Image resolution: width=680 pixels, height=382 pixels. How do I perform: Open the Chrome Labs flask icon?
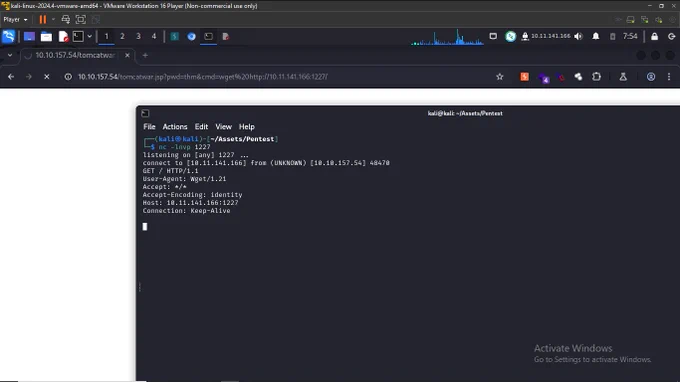pyautogui.click(x=623, y=77)
